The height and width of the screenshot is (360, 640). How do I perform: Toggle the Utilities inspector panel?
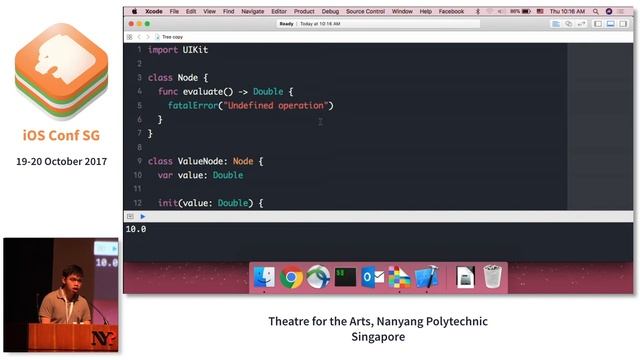click(x=623, y=24)
